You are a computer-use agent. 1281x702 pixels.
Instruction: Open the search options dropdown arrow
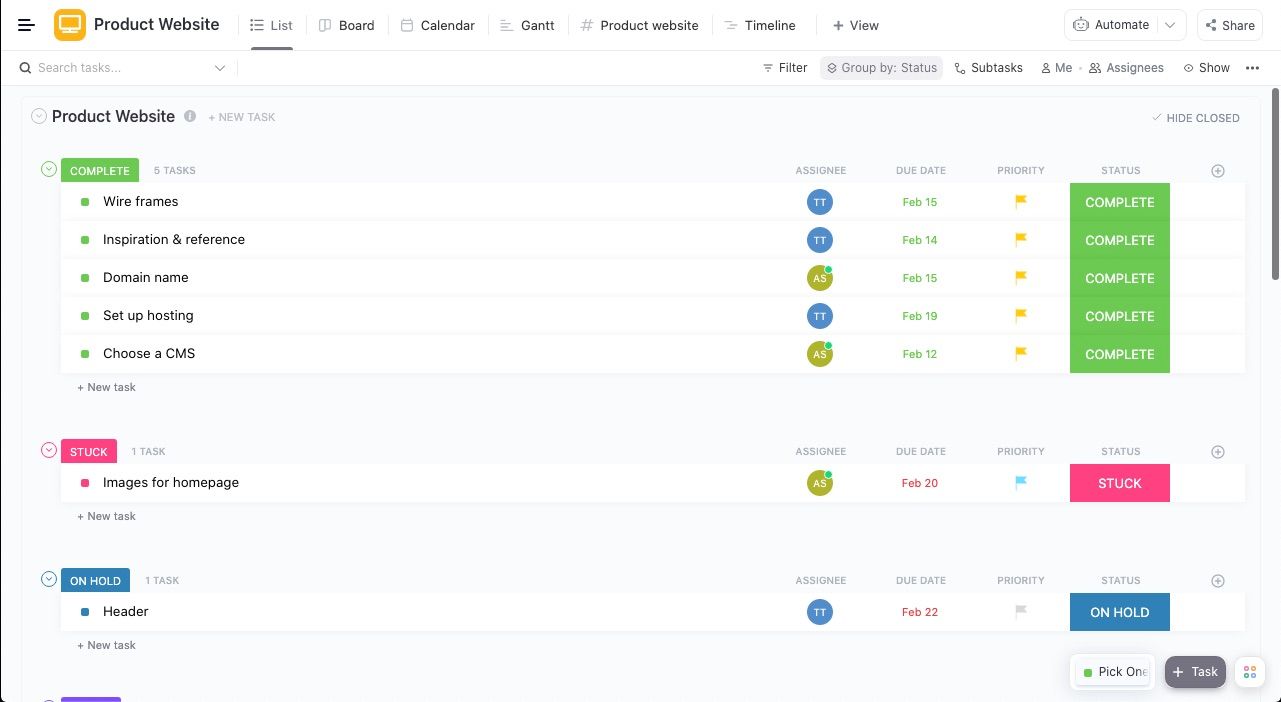220,68
